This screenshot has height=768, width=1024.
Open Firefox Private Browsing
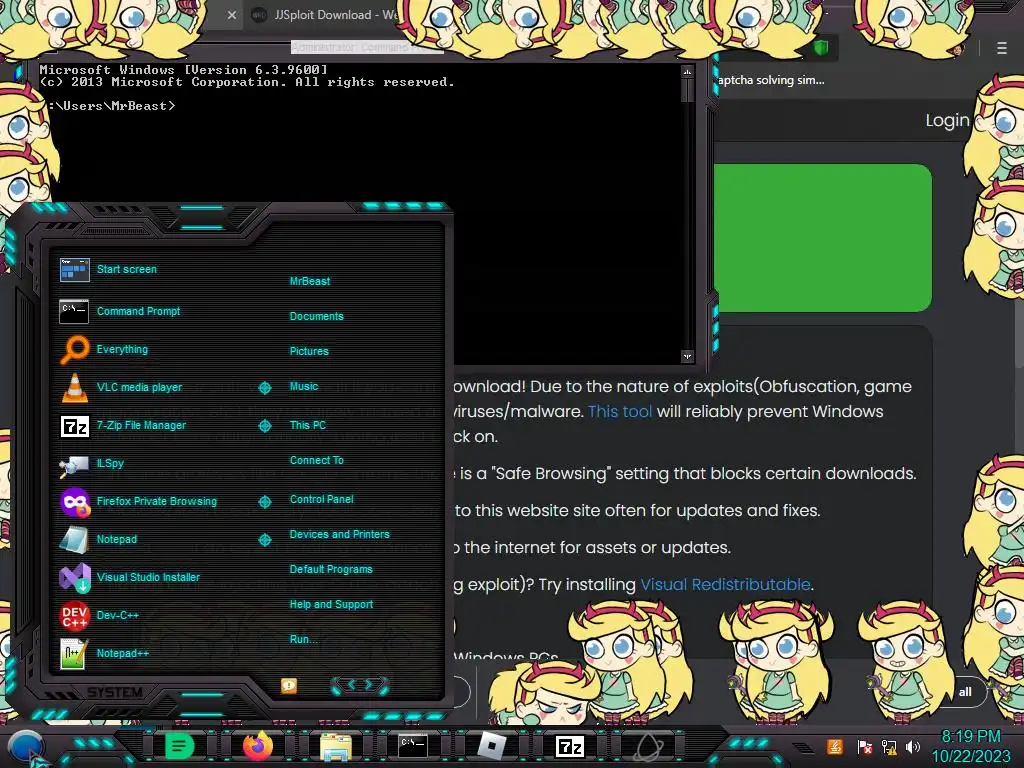138,502
